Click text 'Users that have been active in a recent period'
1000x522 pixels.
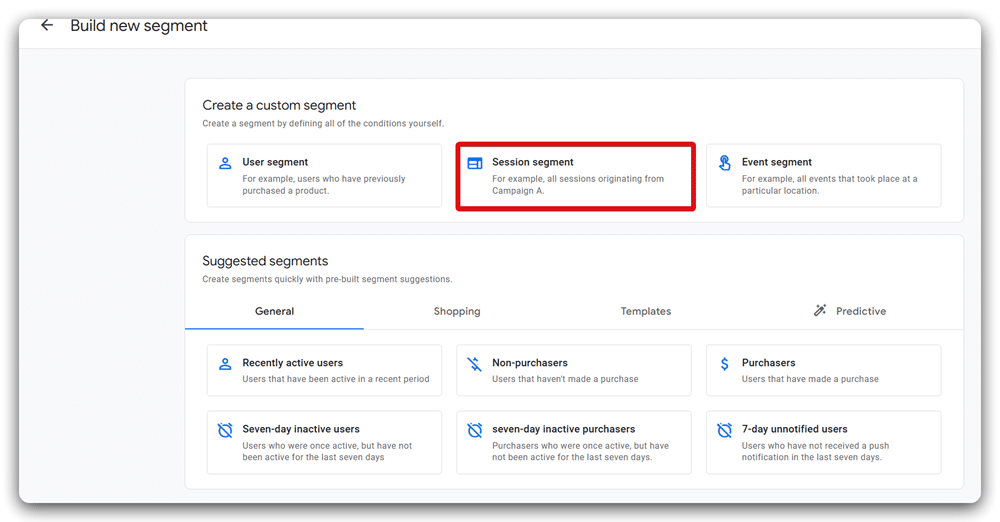[335, 379]
